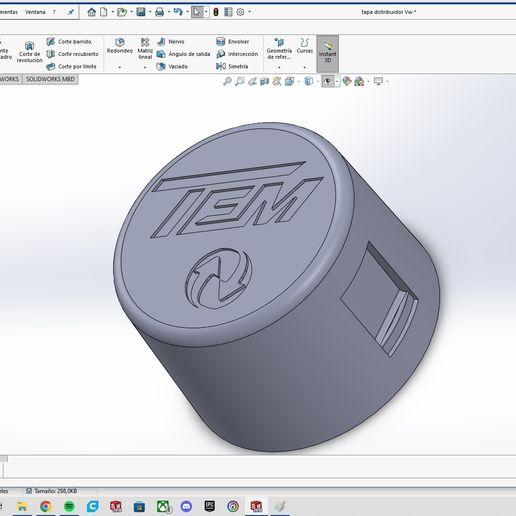This screenshot has width=516, height=516.
Task: Open File Explorer from the taskbar
Action: (22, 506)
